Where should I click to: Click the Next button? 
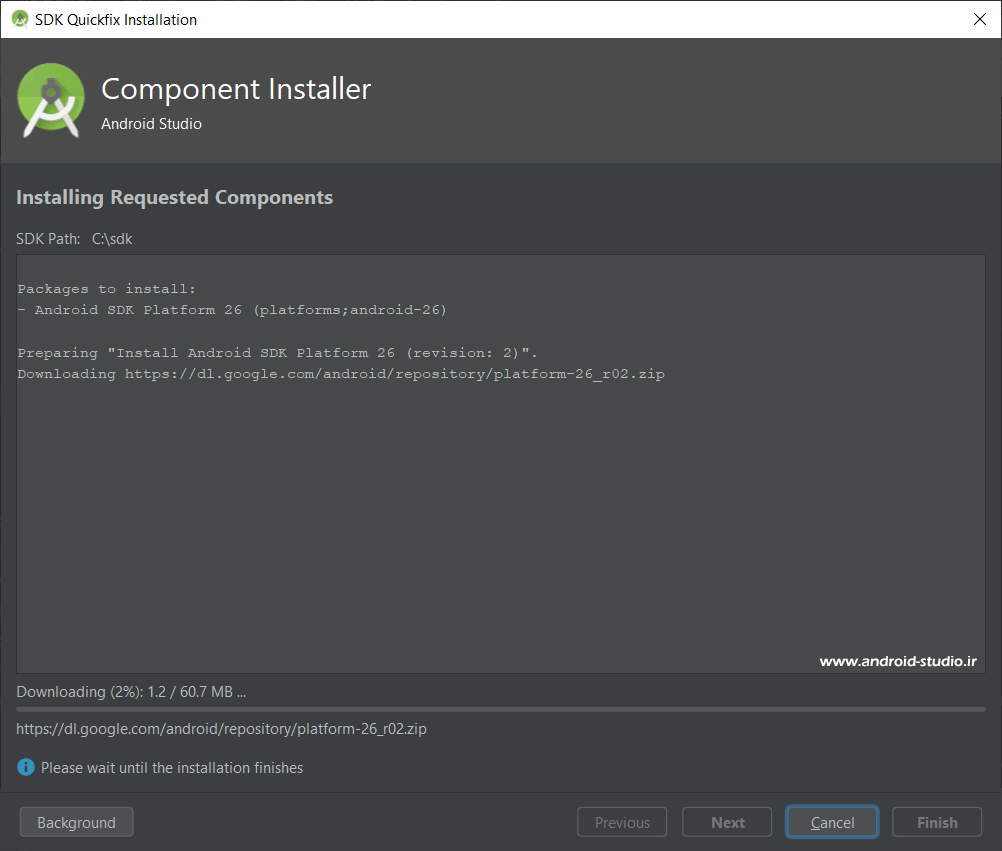(727, 822)
